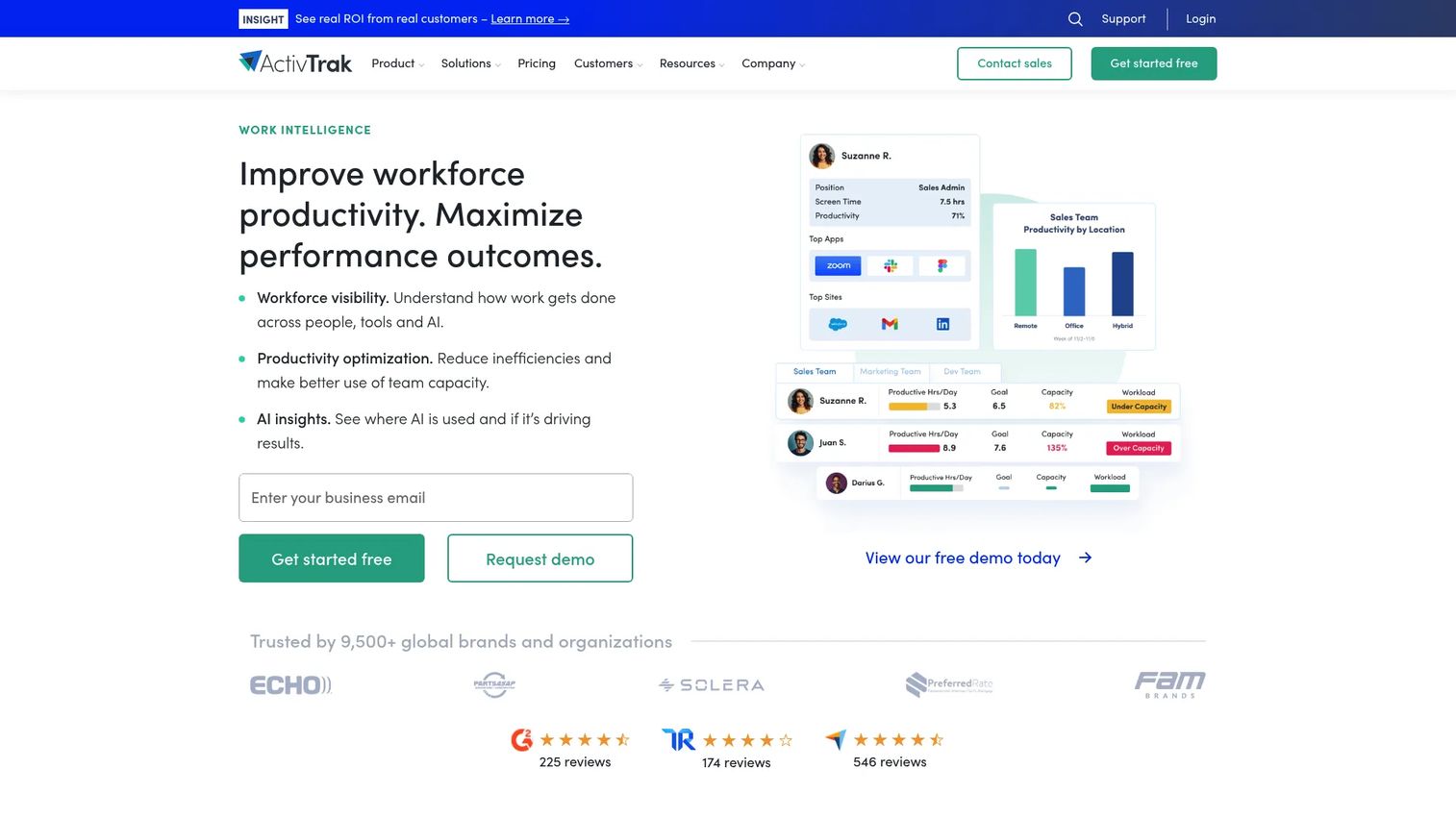Select the Marketing Team tab
Viewport: 1456px width, 818px height.
point(891,372)
